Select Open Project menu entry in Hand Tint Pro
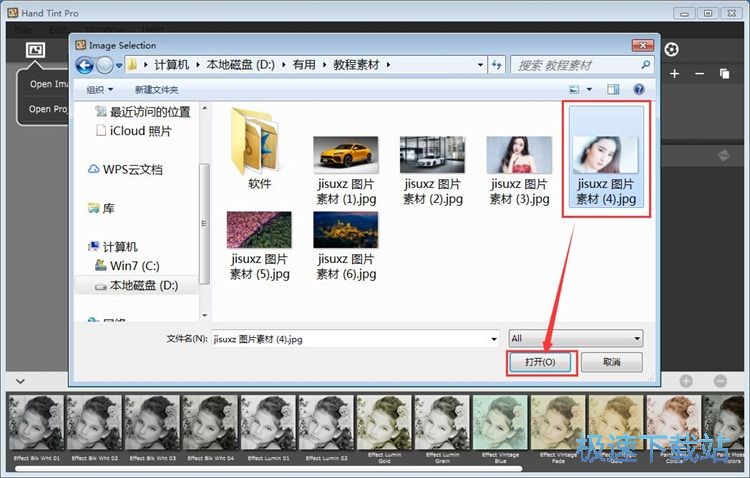 click(48, 109)
